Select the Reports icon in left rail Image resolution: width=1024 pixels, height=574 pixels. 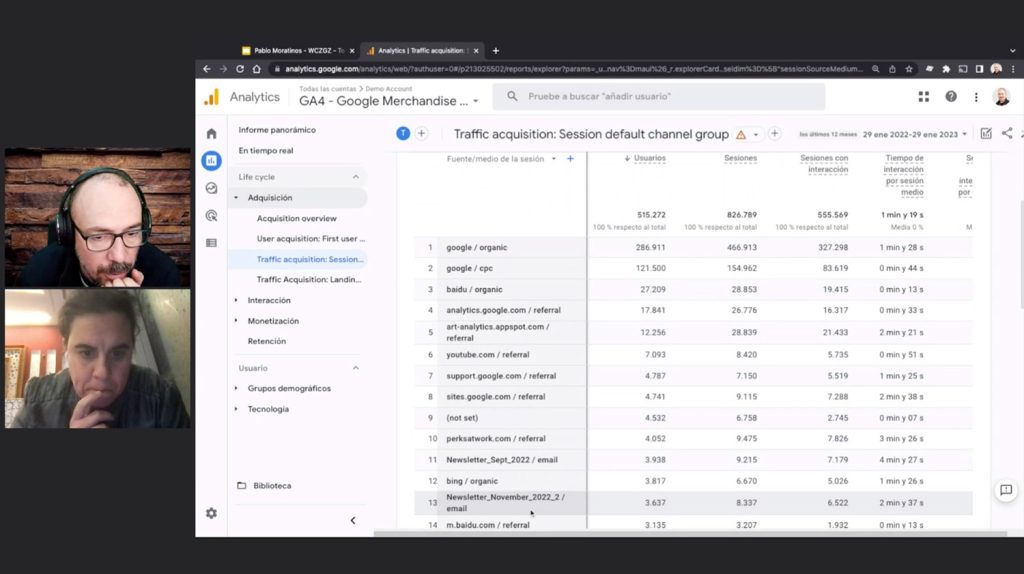tap(211, 160)
